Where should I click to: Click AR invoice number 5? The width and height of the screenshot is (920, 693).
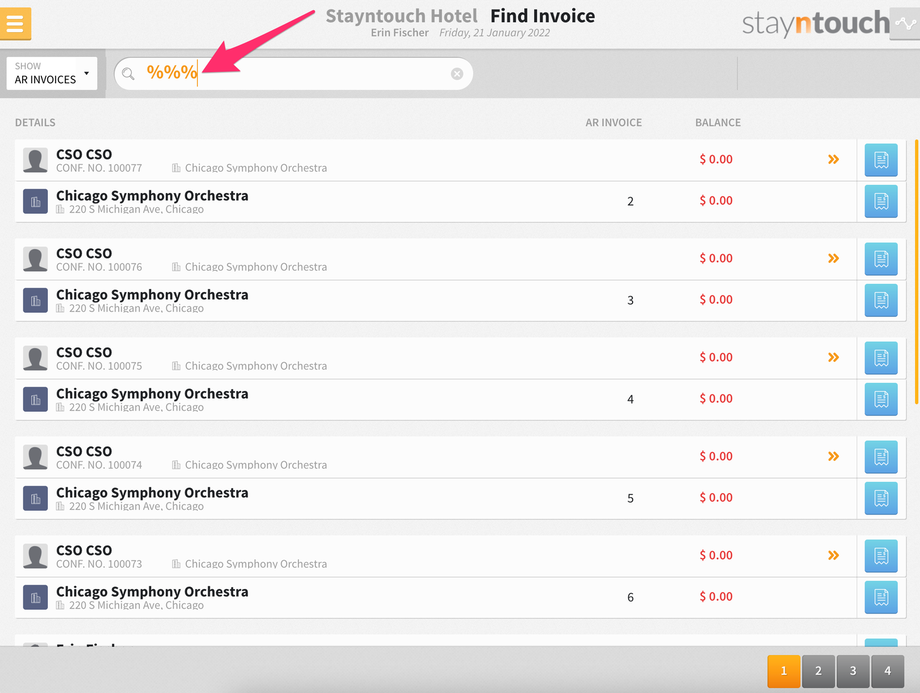630,498
